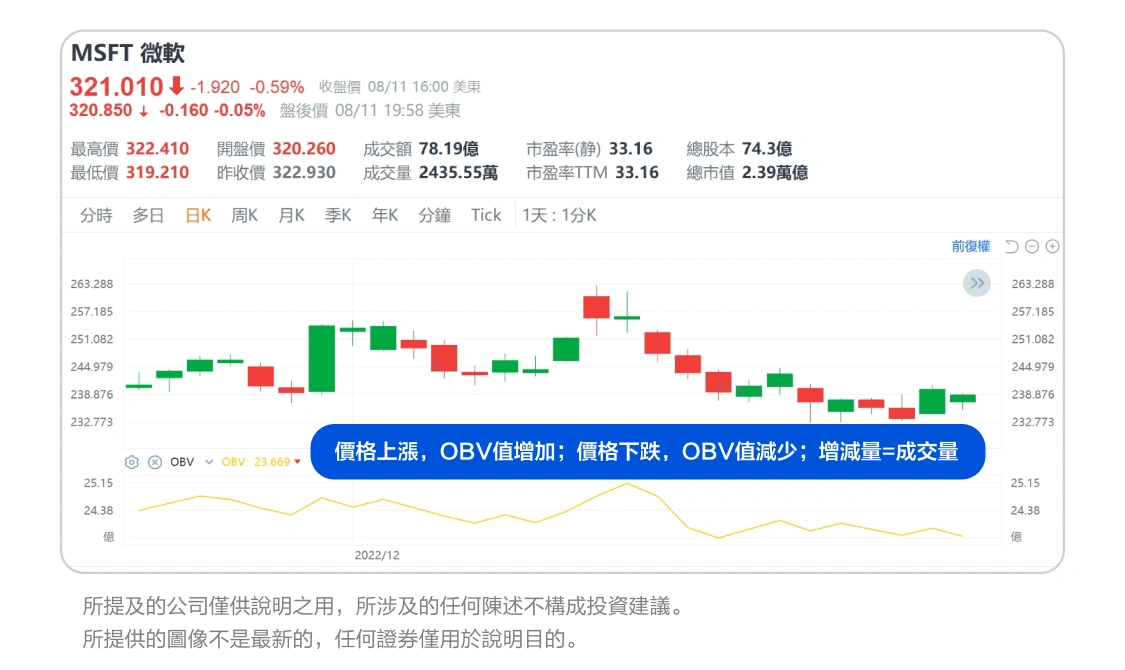The image size is (1125, 670).
Task: Click the left axis label 263.288
Action: tap(92, 284)
